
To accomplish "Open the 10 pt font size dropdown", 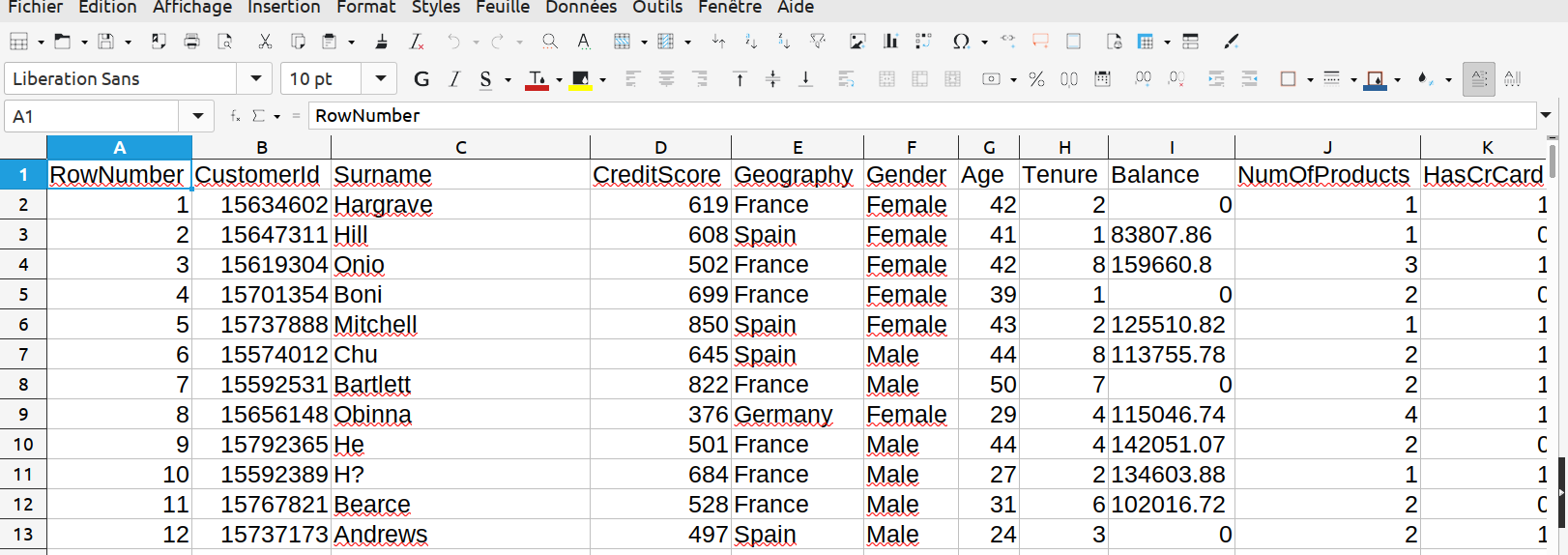I will click(380, 78).
